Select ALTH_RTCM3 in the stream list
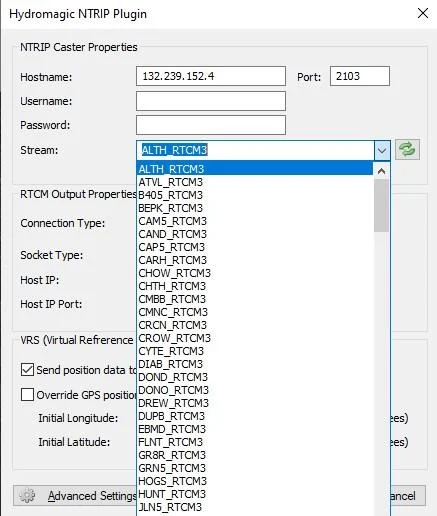Image resolution: width=437 pixels, height=516 pixels. click(255, 169)
